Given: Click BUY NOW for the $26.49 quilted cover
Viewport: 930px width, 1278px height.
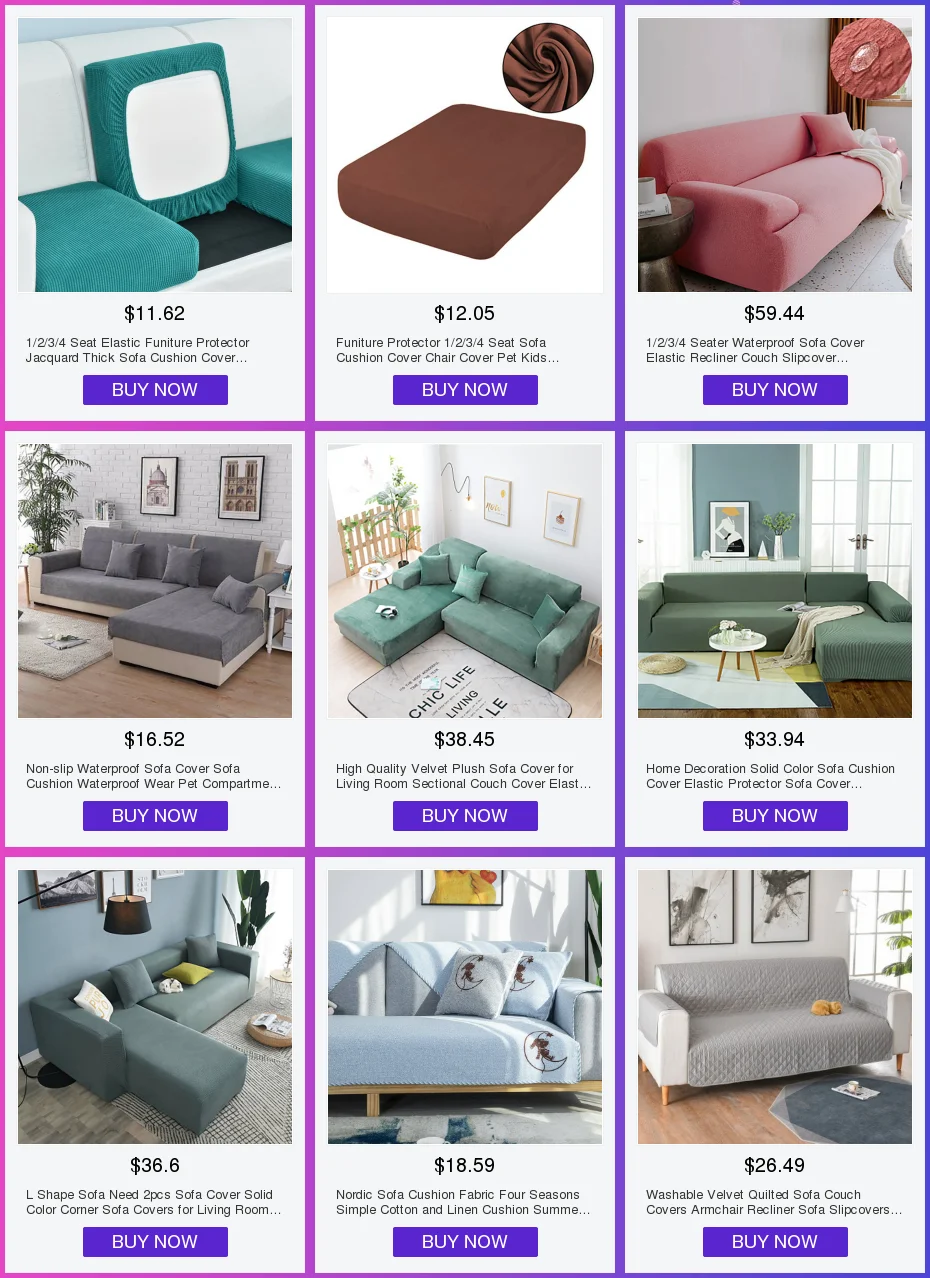Looking at the screenshot, I should (775, 1242).
